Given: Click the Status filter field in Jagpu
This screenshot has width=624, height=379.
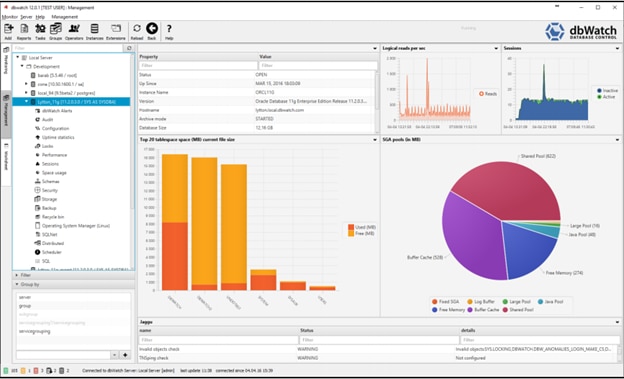Looking at the screenshot, I should [x=379, y=340].
